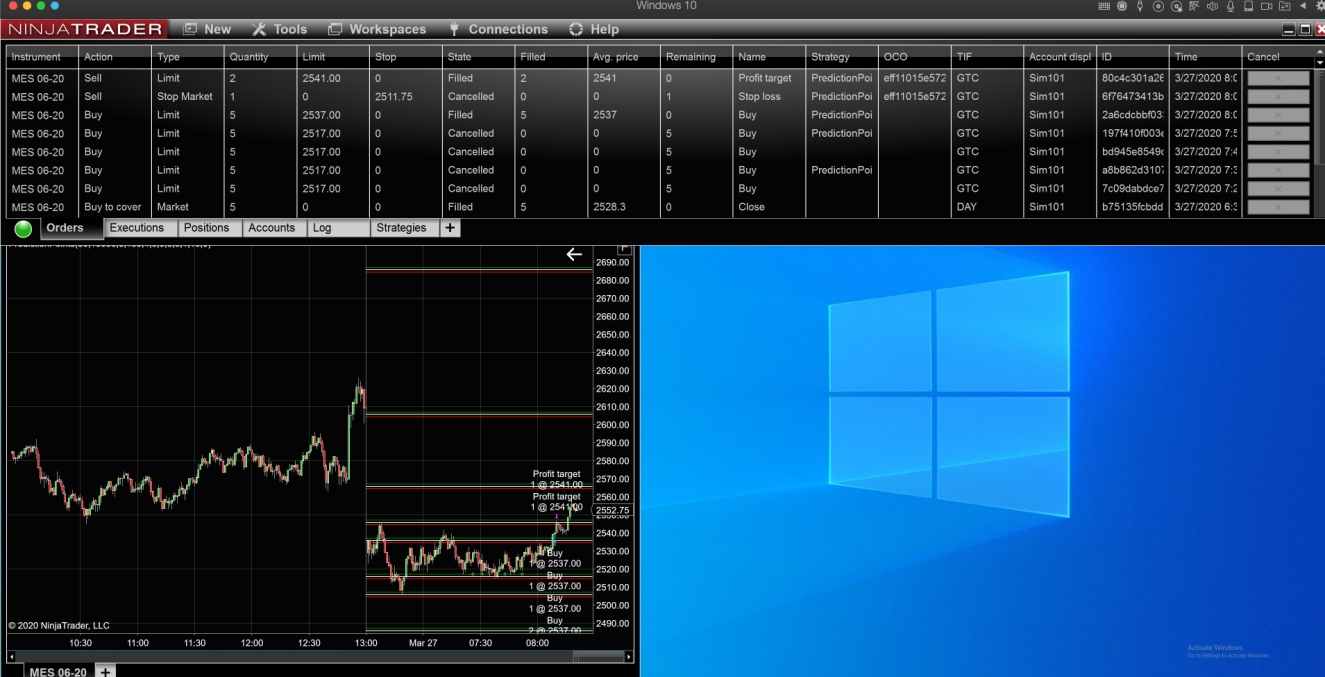Click the chart scrollbar left arrow
This screenshot has height=677, width=1325.
point(11,657)
